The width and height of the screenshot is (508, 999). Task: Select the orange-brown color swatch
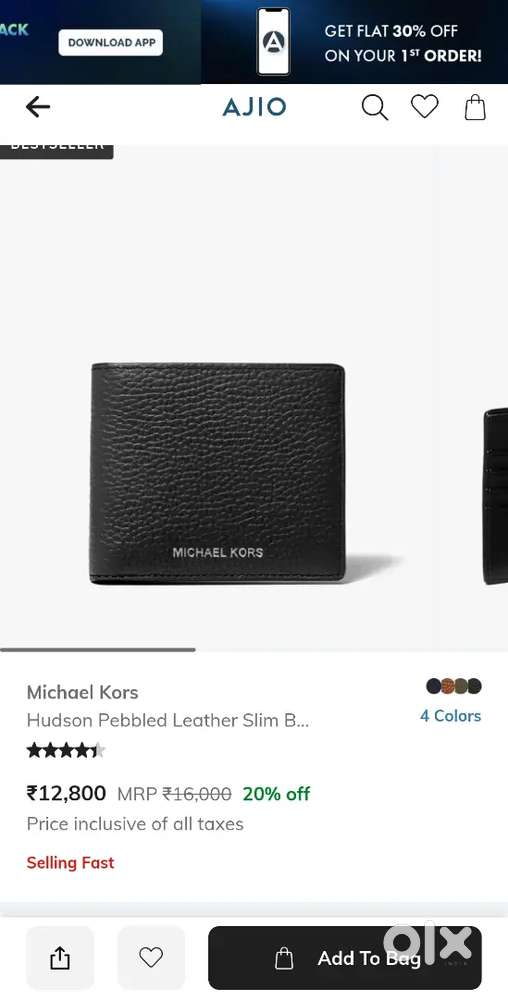[447, 686]
